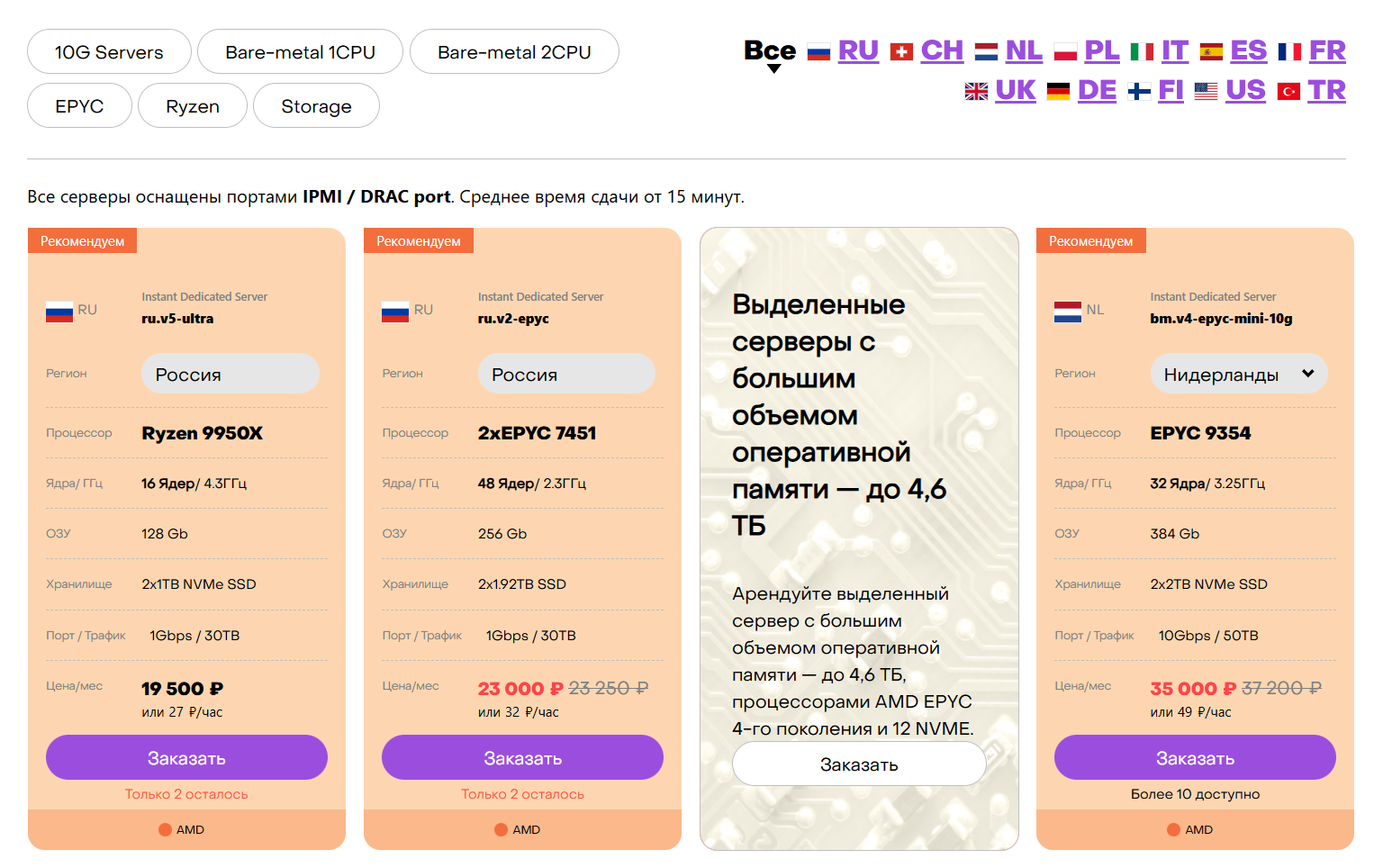Click the Russian flag icon next to RU
1383x868 pixels.
pos(818,52)
